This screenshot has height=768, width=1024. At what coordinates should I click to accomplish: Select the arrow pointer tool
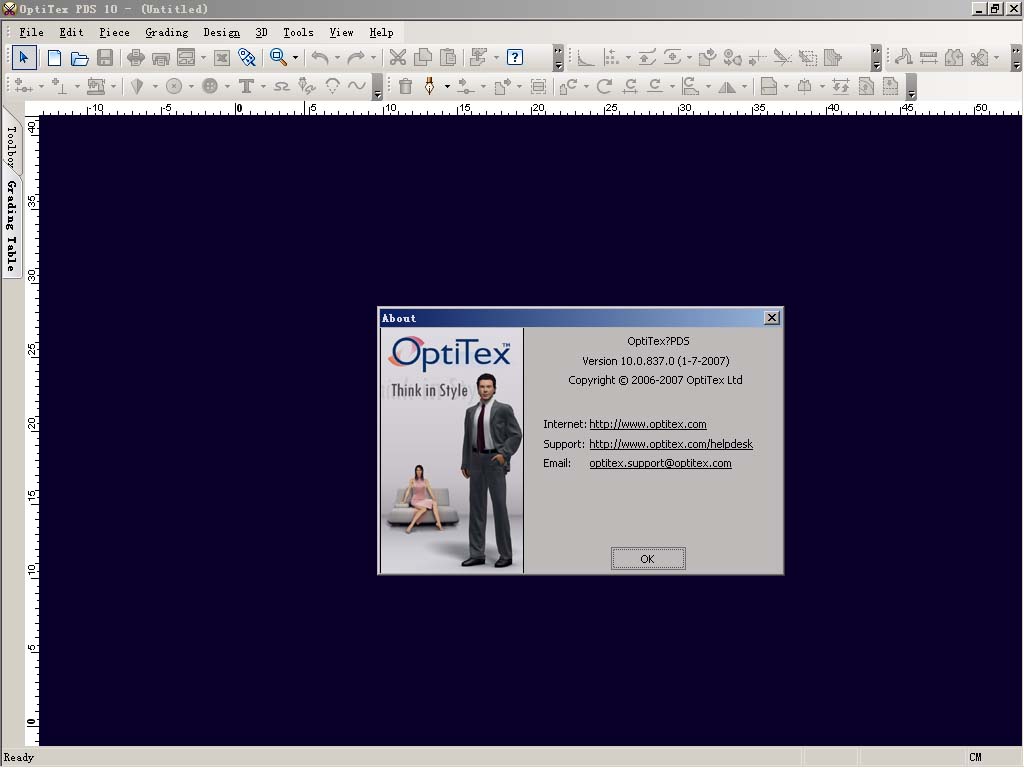(24, 57)
